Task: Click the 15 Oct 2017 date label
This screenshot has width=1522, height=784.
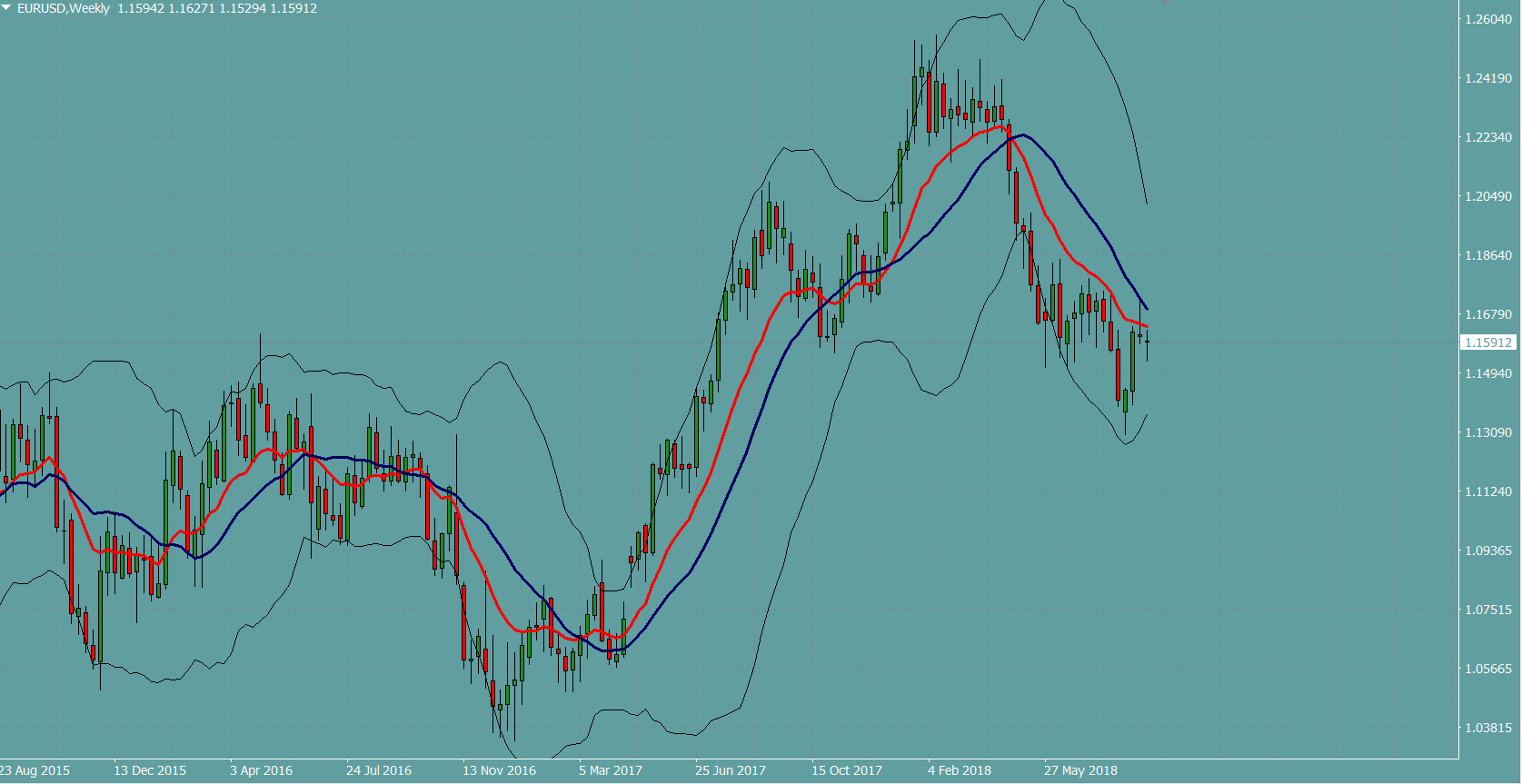Action: 847,770
